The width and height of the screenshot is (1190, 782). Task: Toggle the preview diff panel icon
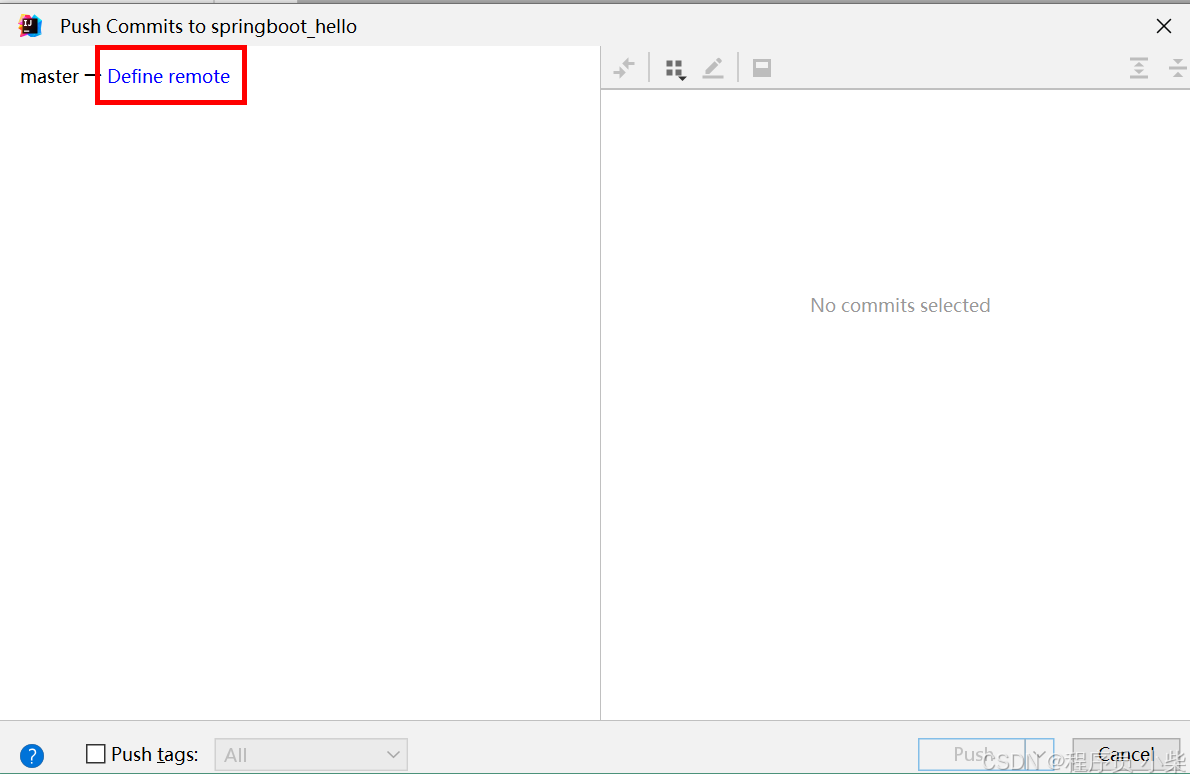762,68
